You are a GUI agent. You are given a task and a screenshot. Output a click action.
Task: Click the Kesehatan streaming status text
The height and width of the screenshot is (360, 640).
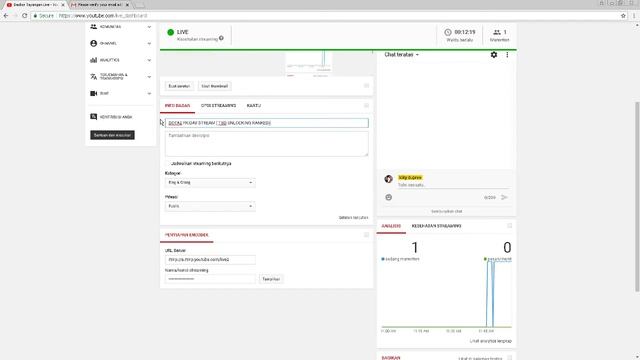coord(197,39)
